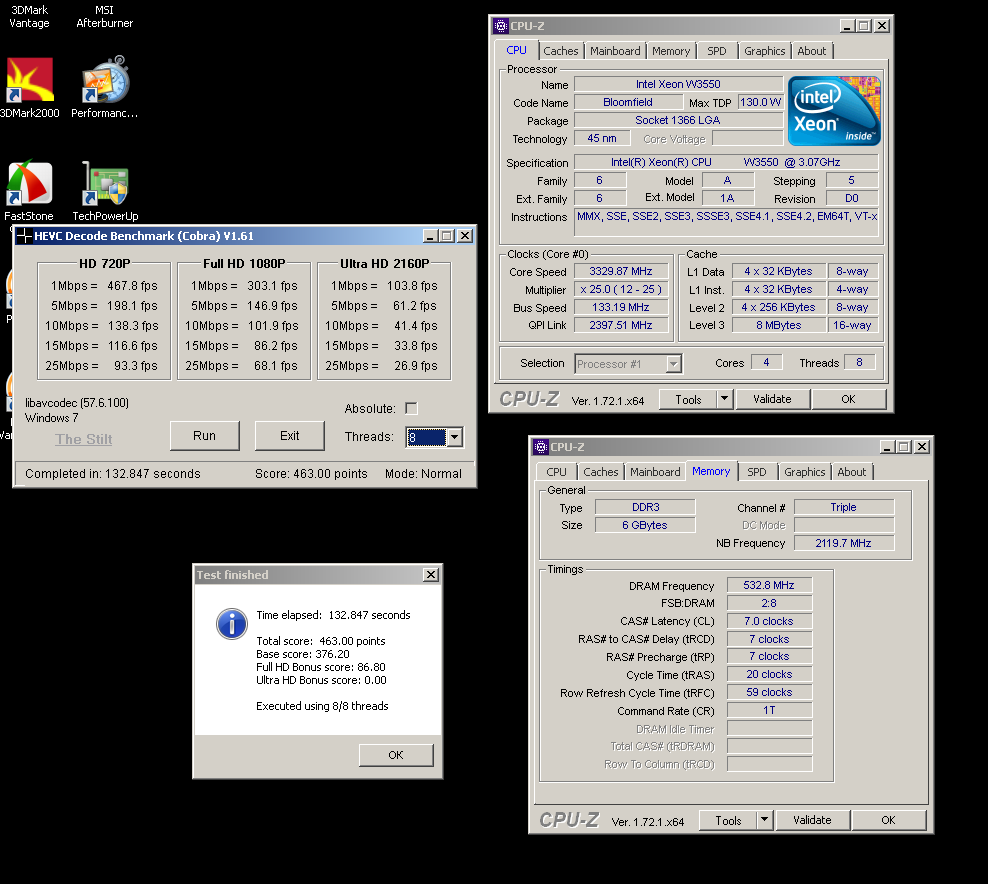This screenshot has height=884, width=988.
Task: Switch to Graphics tab in upper CPU-Z window
Action: point(764,51)
